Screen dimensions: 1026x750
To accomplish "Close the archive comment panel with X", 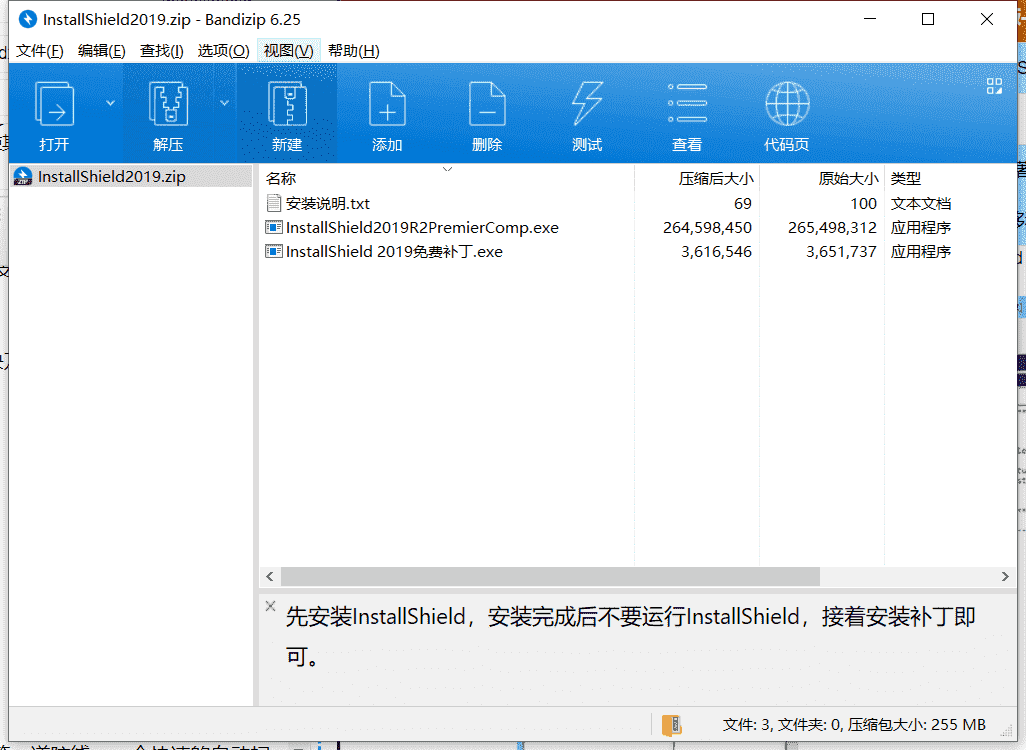I will pyautogui.click(x=270, y=606).
